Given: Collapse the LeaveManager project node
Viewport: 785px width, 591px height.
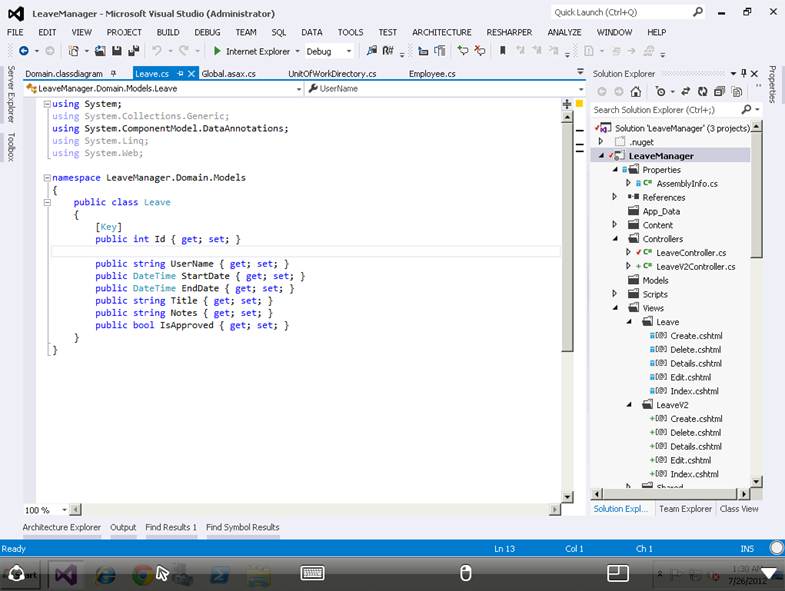Looking at the screenshot, I should tap(601, 156).
